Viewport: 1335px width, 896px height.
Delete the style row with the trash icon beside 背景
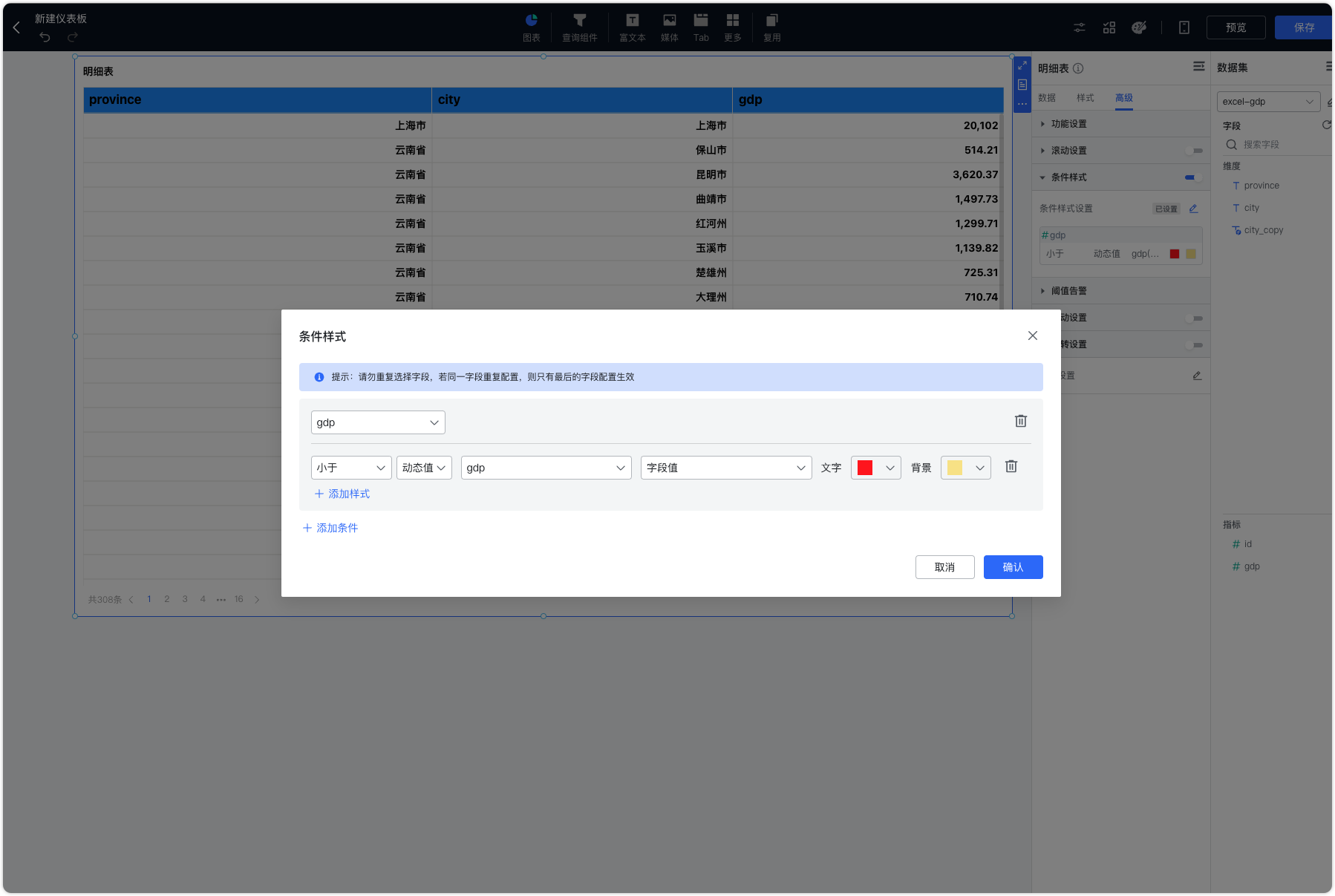(x=1011, y=466)
